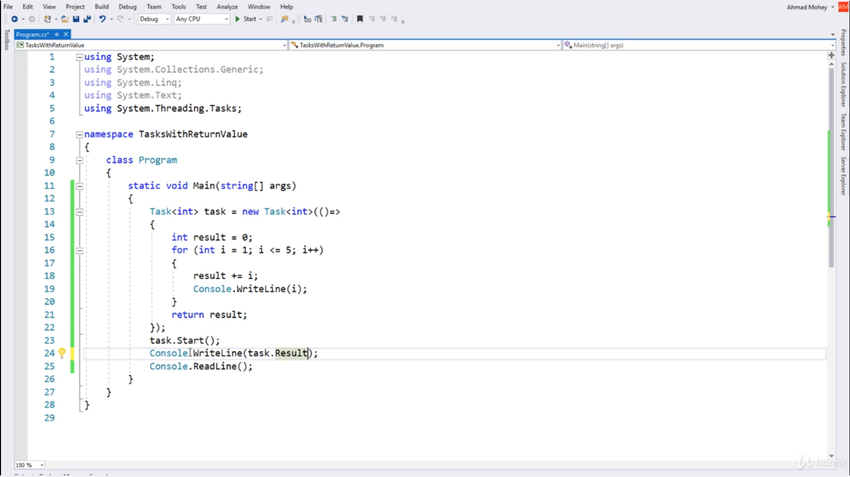Open the Main(string[] args) member dropdown
850x477 pixels.
[697, 45]
